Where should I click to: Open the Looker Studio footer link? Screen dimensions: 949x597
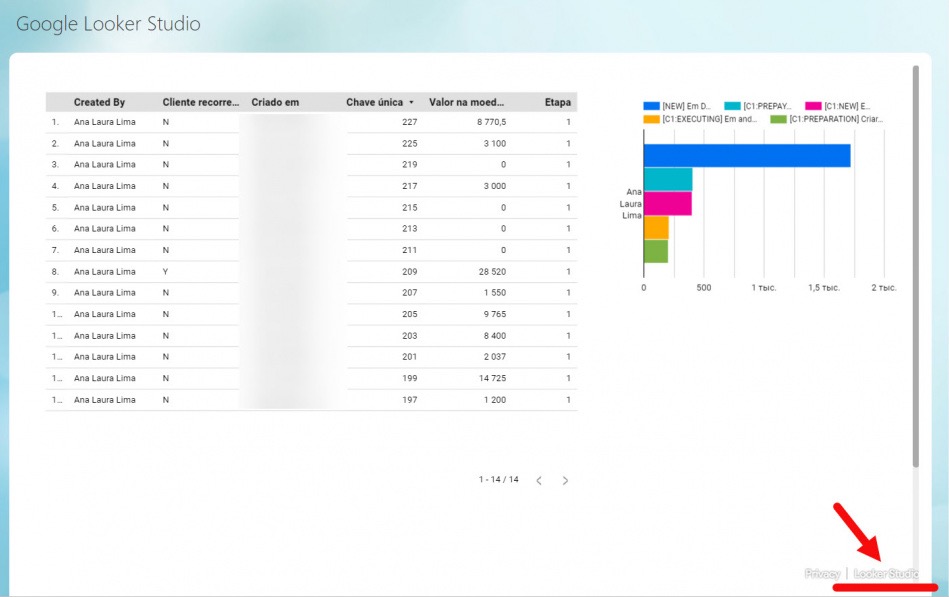click(886, 573)
